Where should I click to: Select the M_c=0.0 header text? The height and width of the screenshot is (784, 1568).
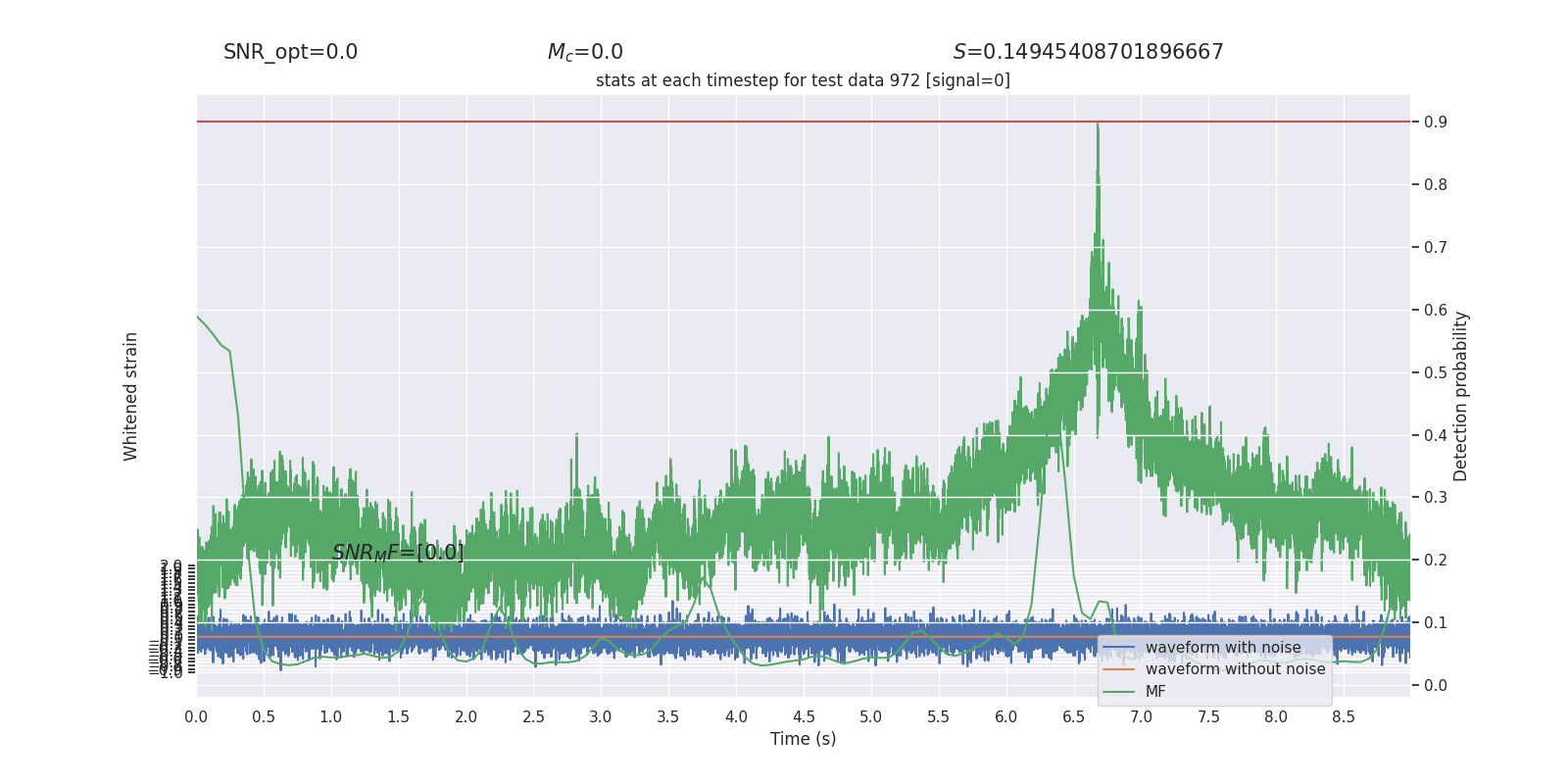click(x=585, y=52)
